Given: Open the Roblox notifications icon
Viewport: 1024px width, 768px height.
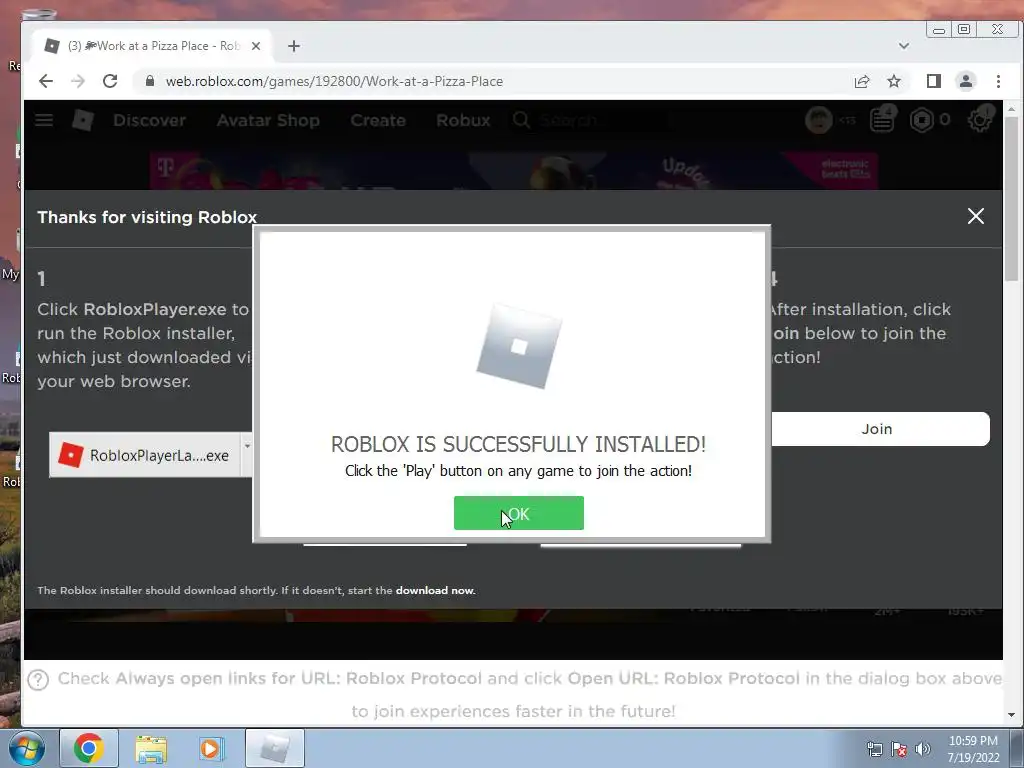Looking at the screenshot, I should click(882, 120).
